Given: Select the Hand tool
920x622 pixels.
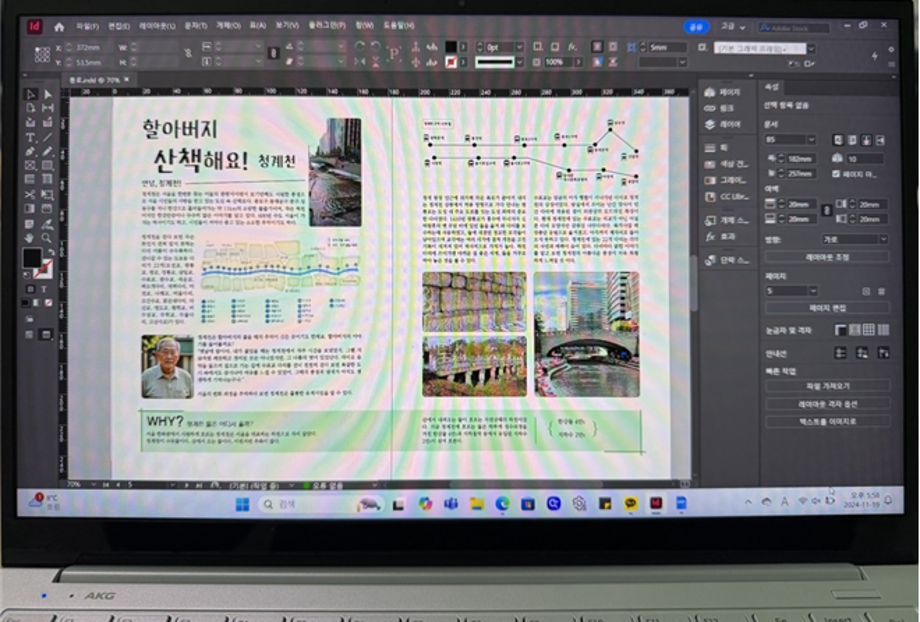Looking at the screenshot, I should [x=30, y=238].
